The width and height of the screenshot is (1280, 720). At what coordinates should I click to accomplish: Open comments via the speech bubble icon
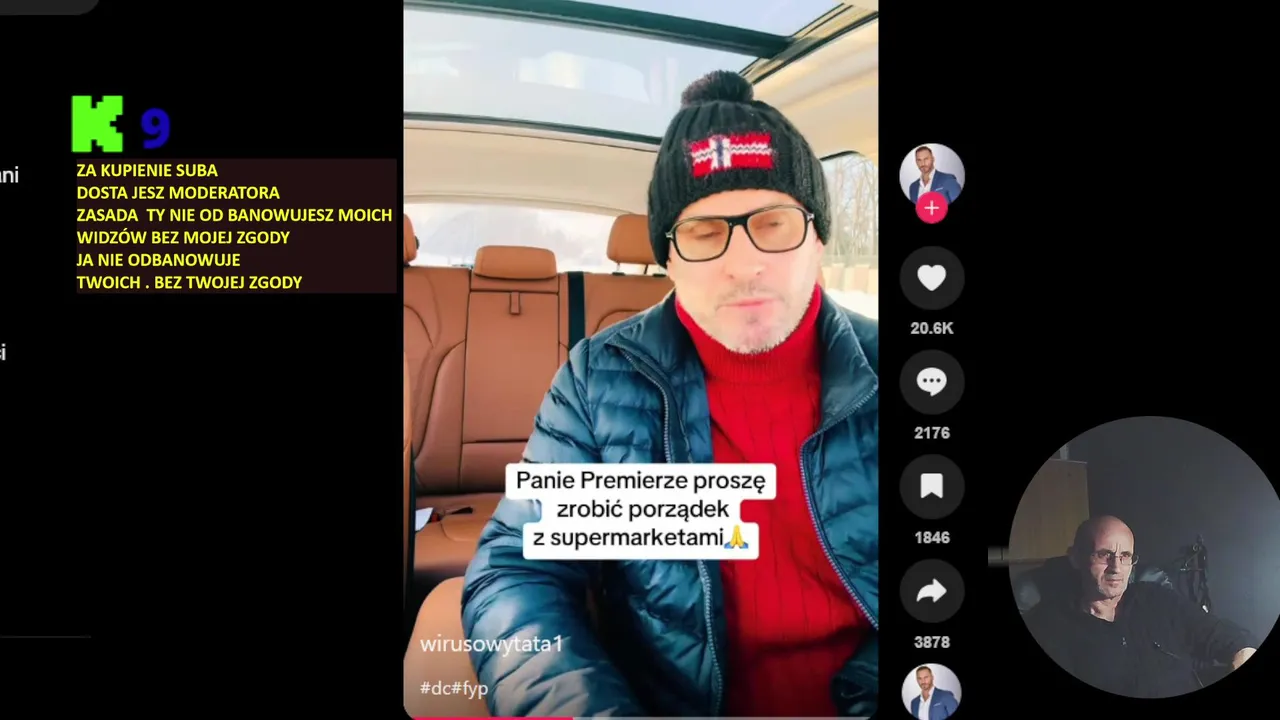pyautogui.click(x=931, y=382)
